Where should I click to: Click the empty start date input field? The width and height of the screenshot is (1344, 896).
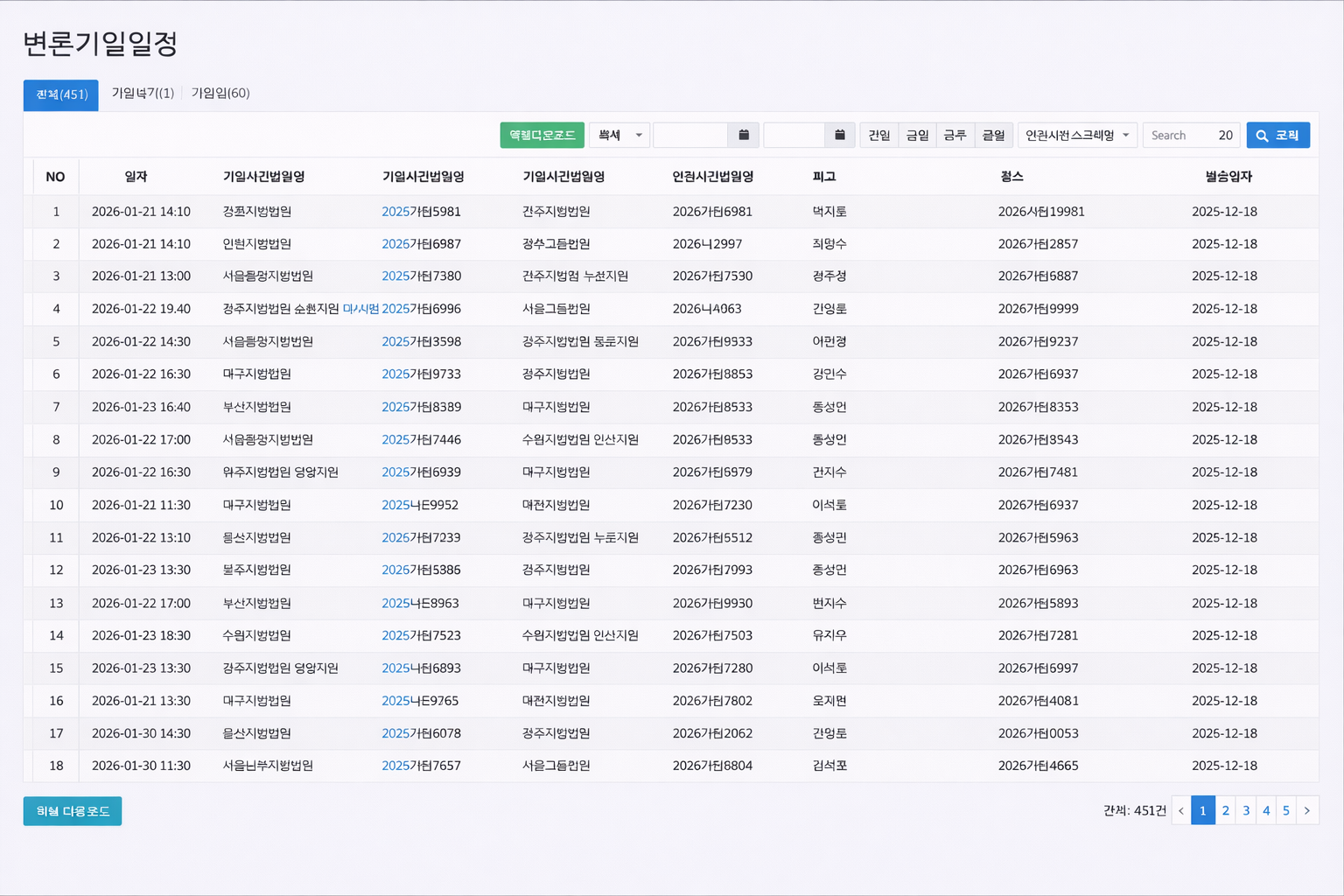coord(690,135)
